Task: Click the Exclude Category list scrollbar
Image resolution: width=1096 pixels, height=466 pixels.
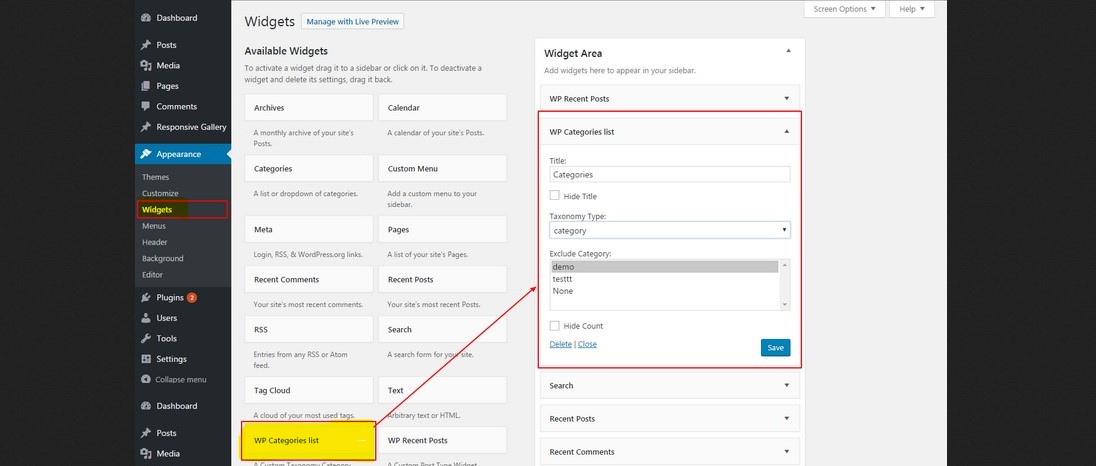Action: pyautogui.click(x=785, y=284)
